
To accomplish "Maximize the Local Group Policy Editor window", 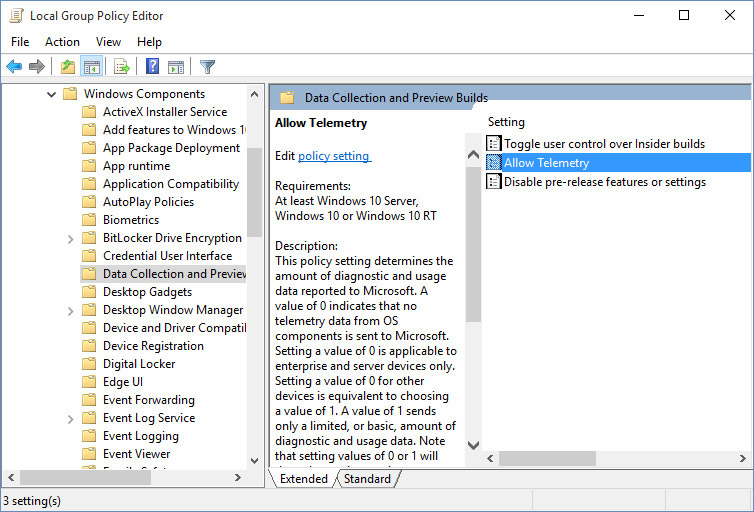I will pyautogui.click(x=683, y=15).
